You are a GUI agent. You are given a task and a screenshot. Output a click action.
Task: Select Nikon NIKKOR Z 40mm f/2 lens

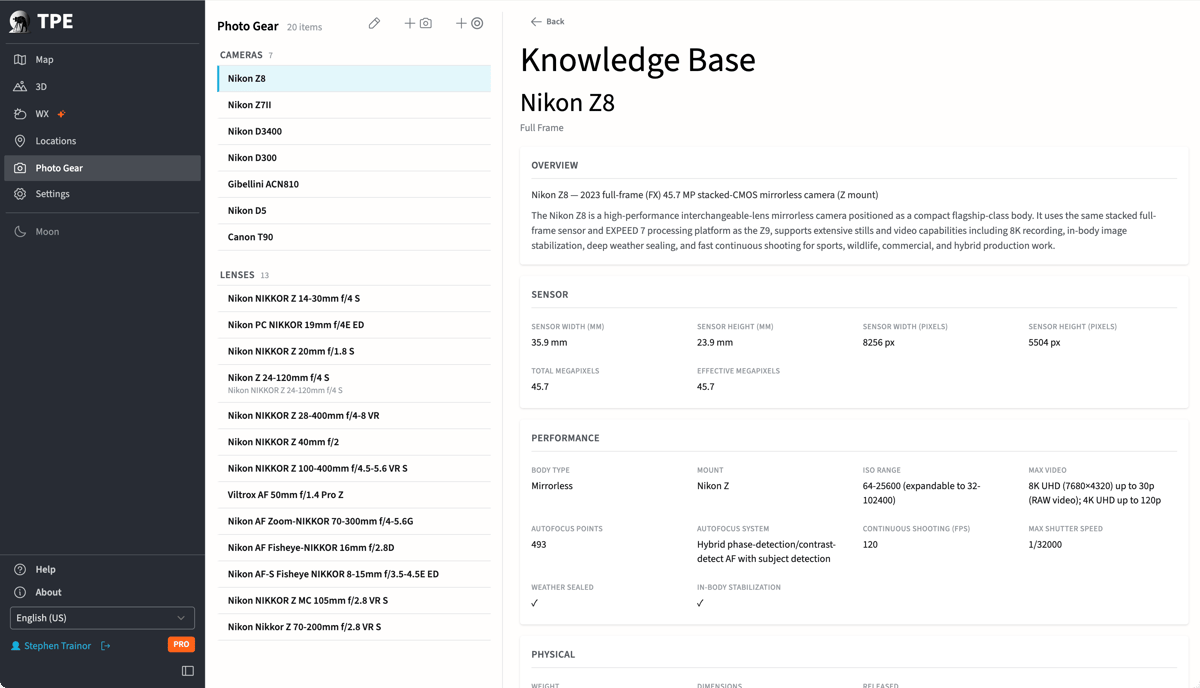tap(354, 442)
